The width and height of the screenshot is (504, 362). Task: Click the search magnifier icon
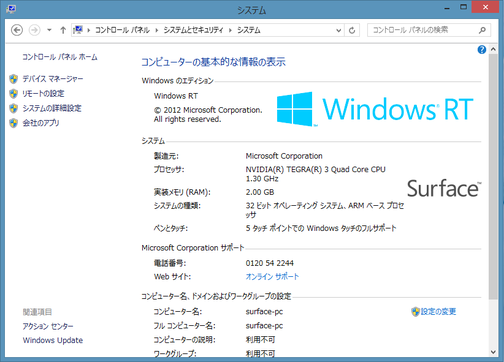tap(482, 30)
